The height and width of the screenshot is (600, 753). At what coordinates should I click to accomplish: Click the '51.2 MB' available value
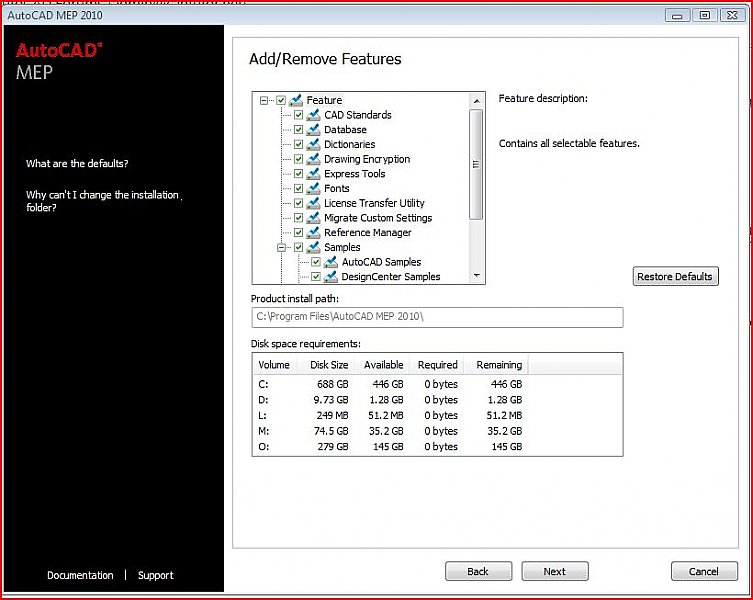click(386, 416)
